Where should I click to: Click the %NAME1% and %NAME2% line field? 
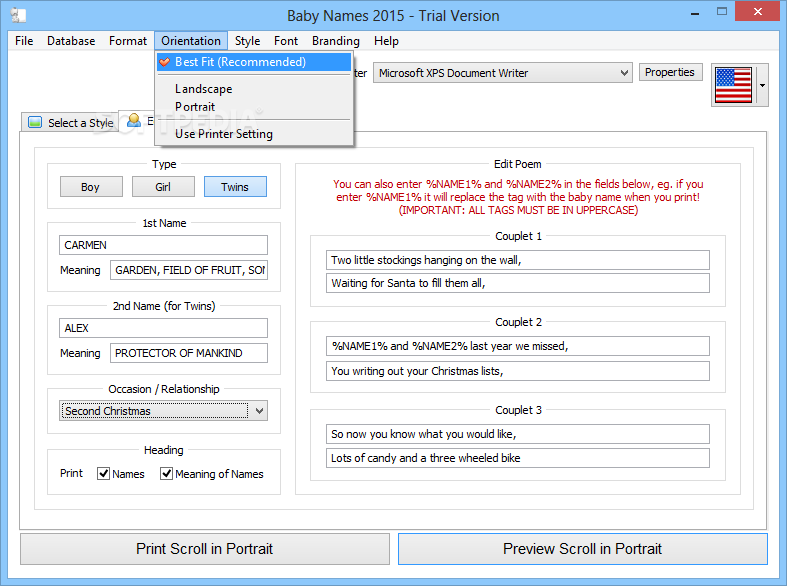click(x=517, y=346)
